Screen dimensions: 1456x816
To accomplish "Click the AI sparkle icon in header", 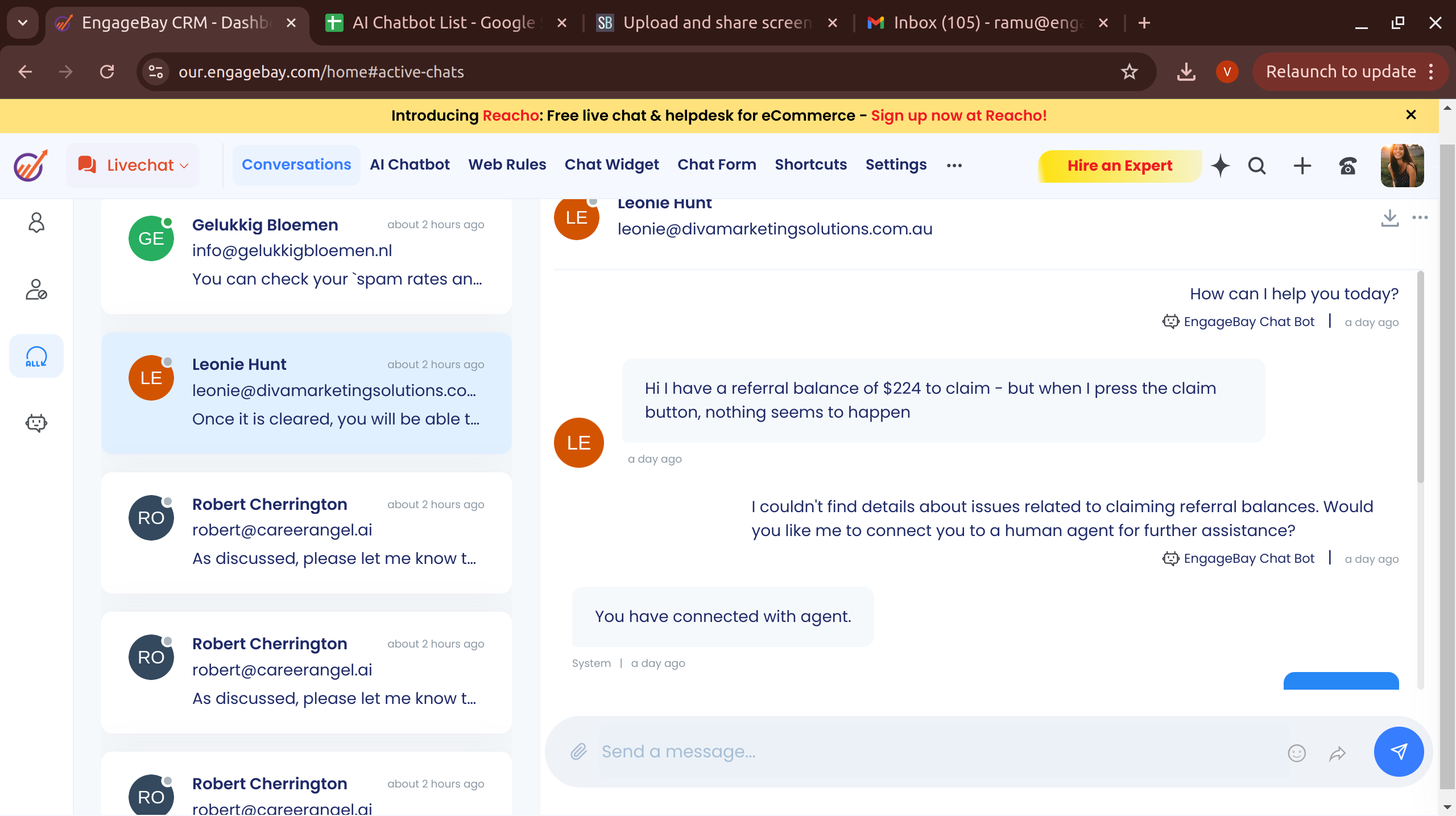I will pyautogui.click(x=1221, y=166).
